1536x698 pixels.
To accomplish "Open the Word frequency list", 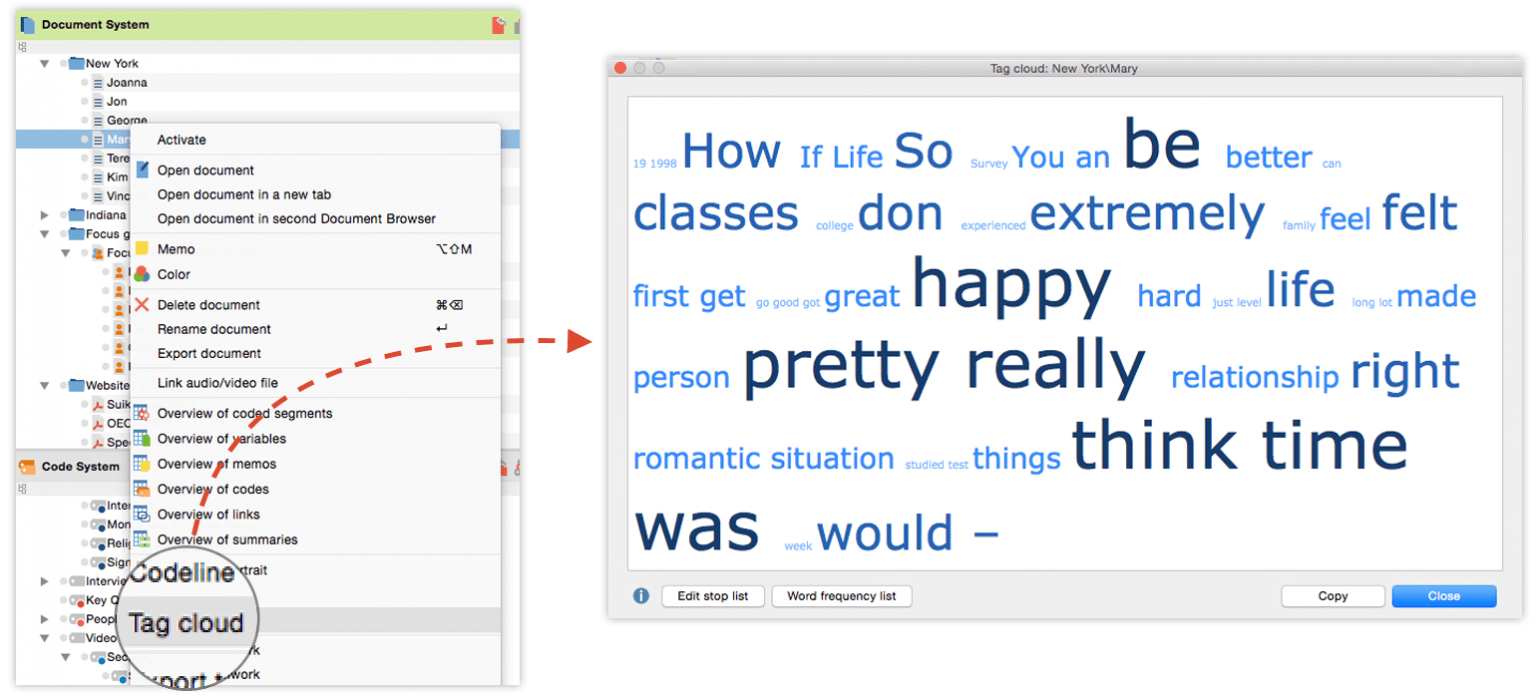I will (841, 596).
